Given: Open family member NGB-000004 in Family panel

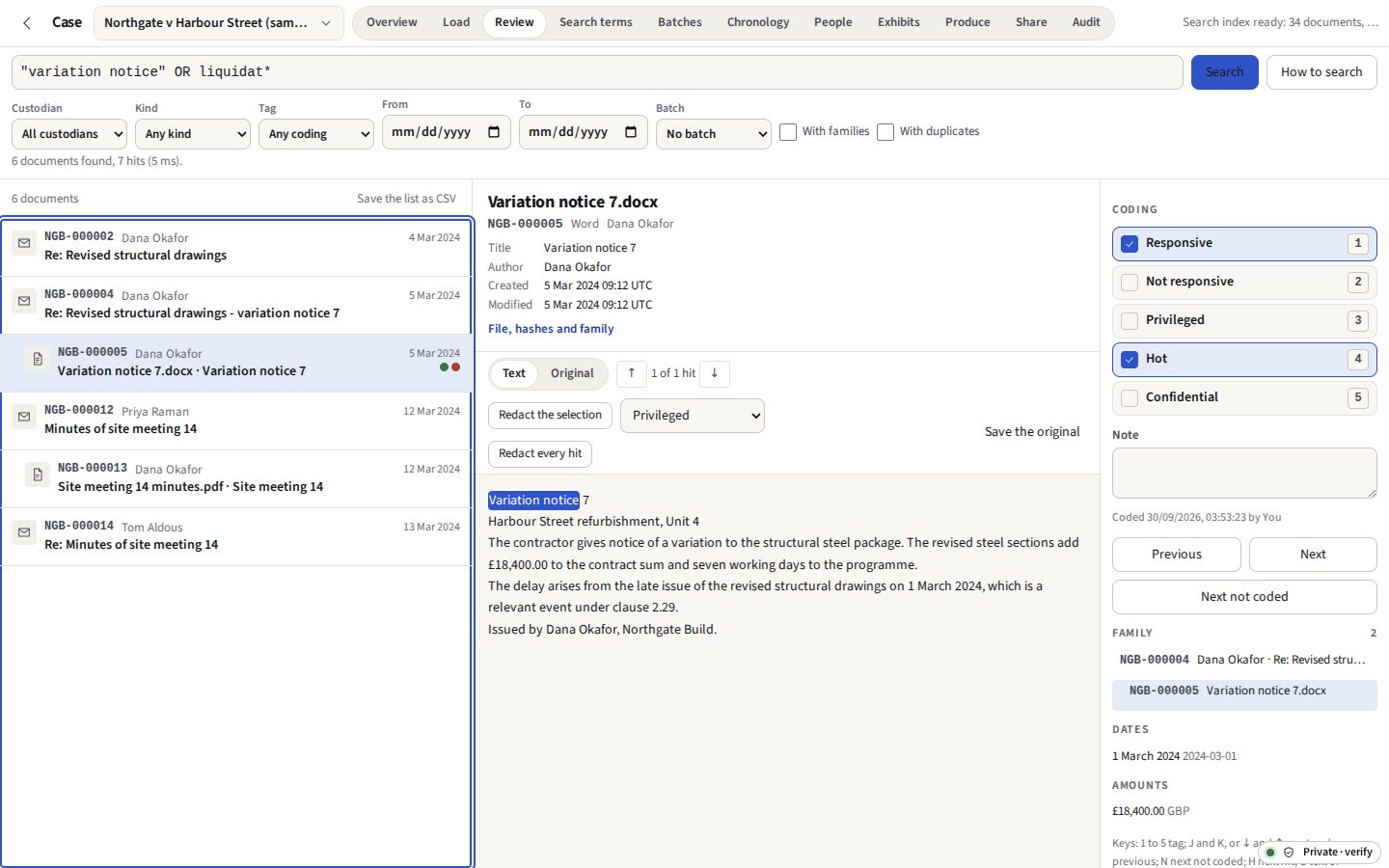Looking at the screenshot, I should click(1244, 660).
